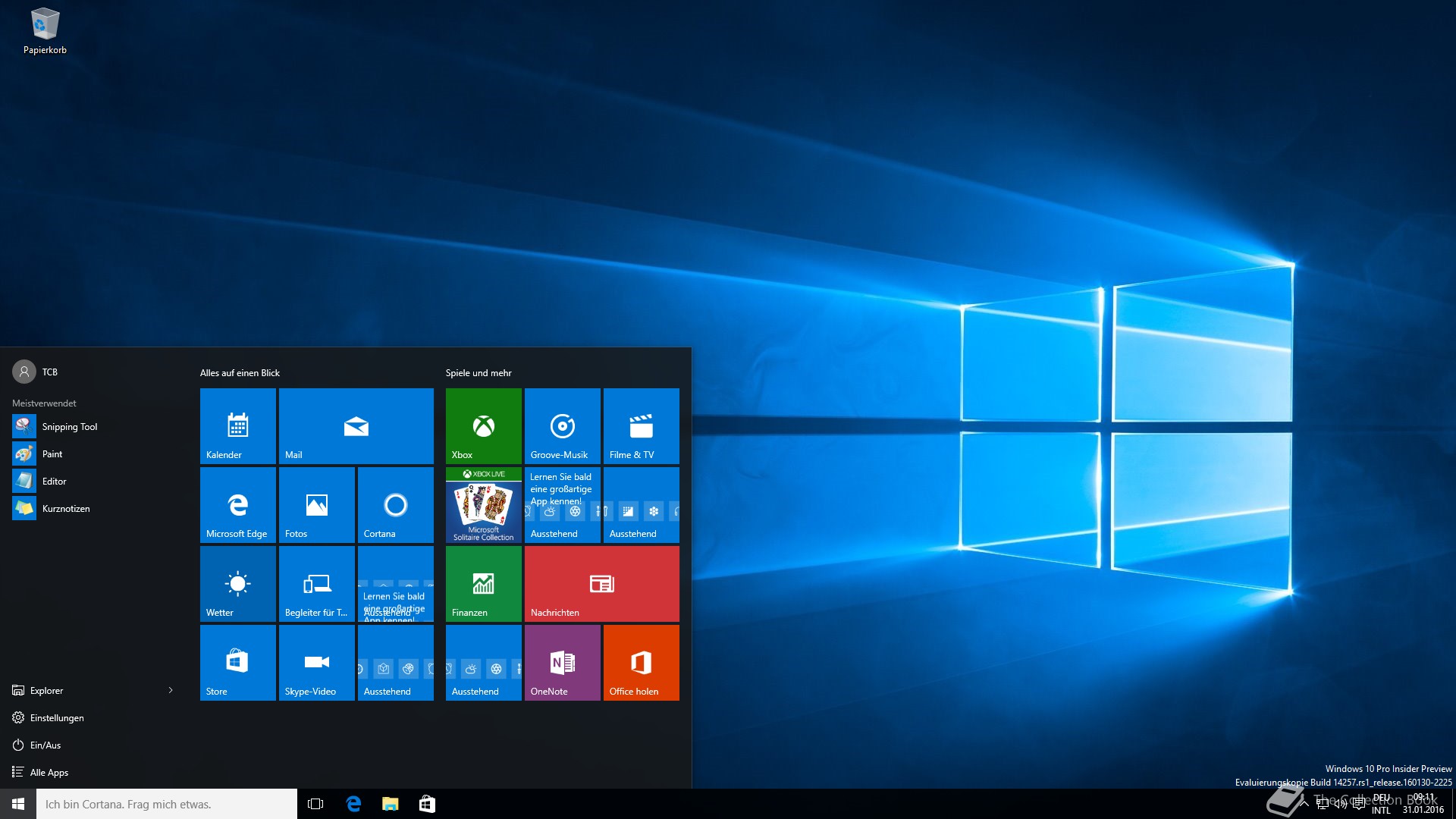
Task: Launch Microsoft Edge tile
Action: pos(237,504)
